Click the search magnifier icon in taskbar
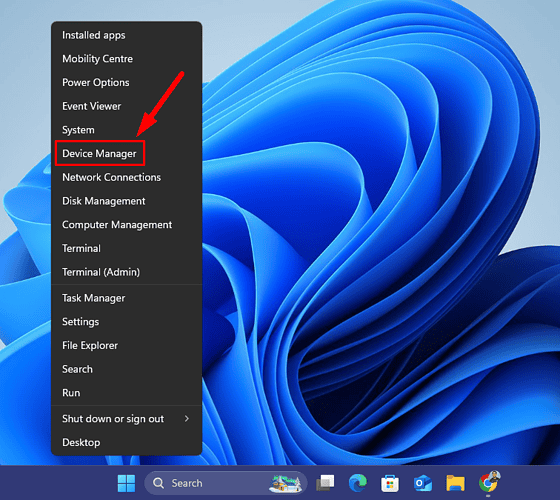Viewport: 560px width, 500px height. click(158, 483)
